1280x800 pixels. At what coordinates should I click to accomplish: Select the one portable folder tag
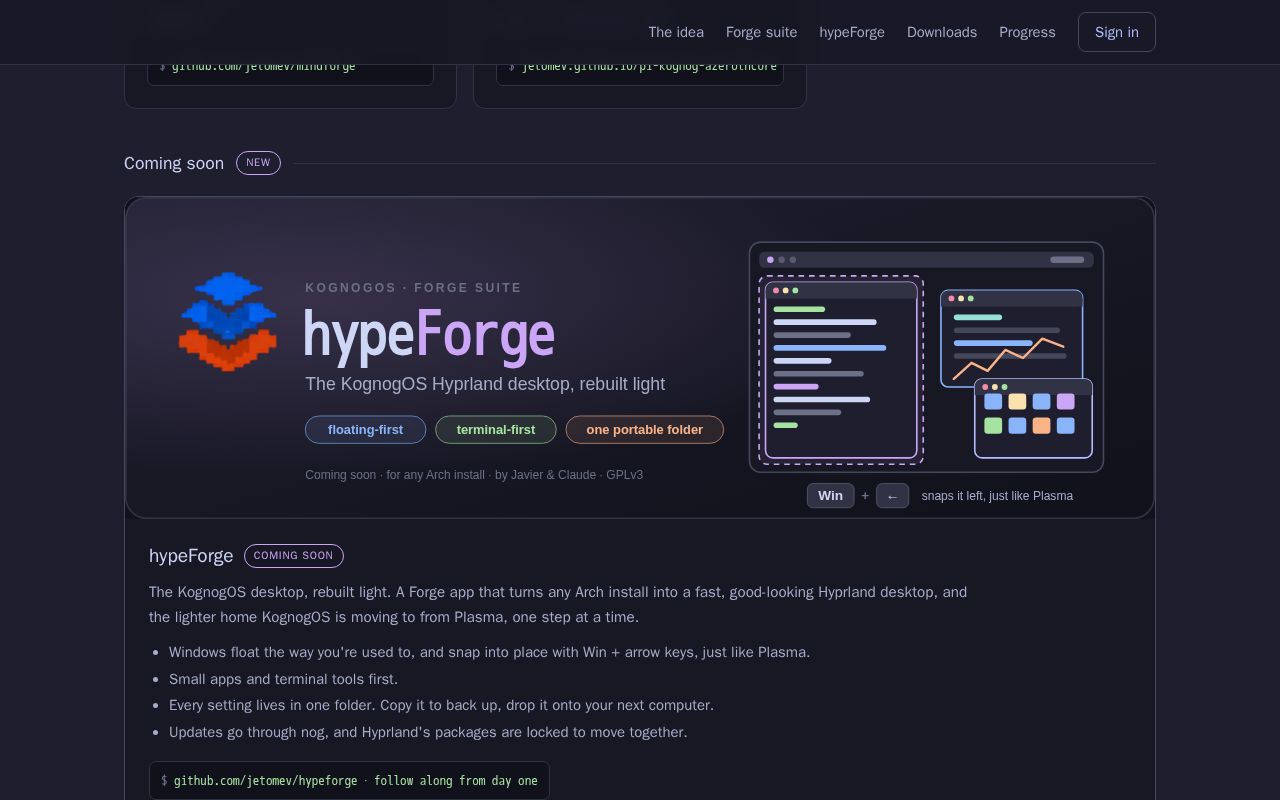pos(645,429)
